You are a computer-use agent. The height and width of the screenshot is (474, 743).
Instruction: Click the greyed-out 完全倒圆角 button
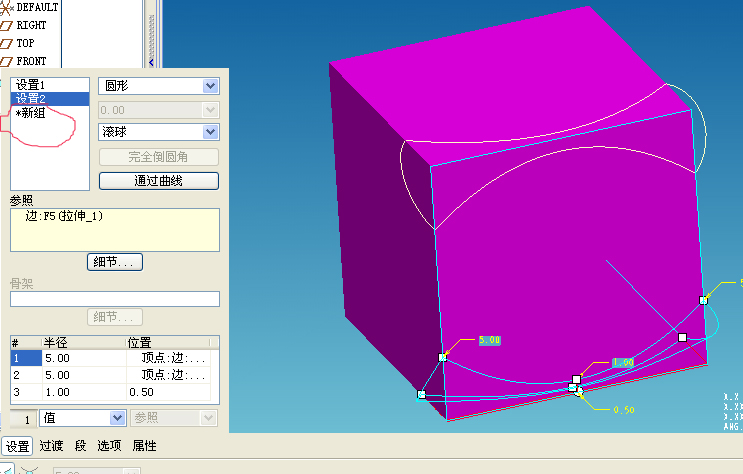point(159,157)
